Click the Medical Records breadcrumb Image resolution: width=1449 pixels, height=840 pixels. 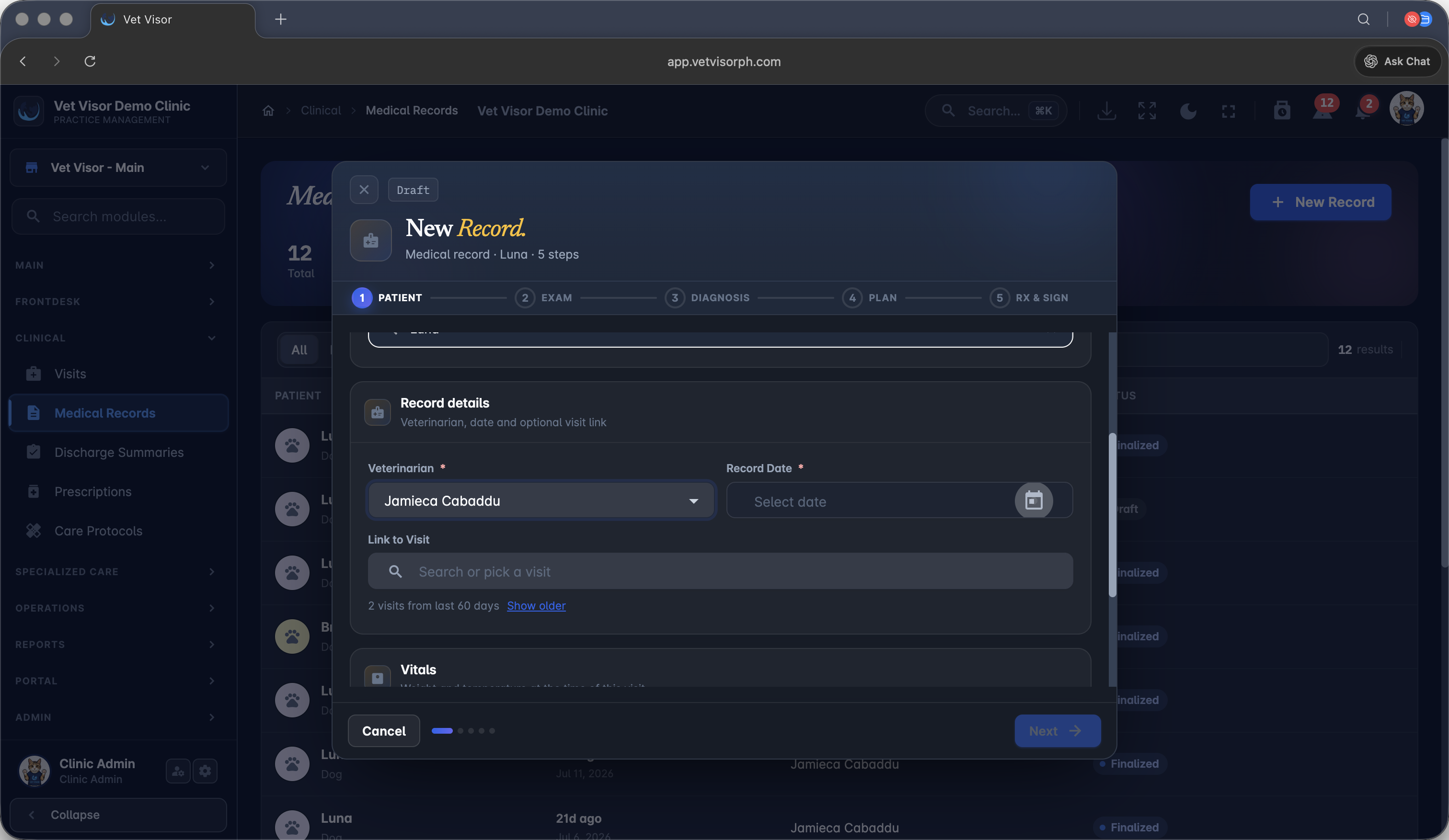[x=412, y=110]
